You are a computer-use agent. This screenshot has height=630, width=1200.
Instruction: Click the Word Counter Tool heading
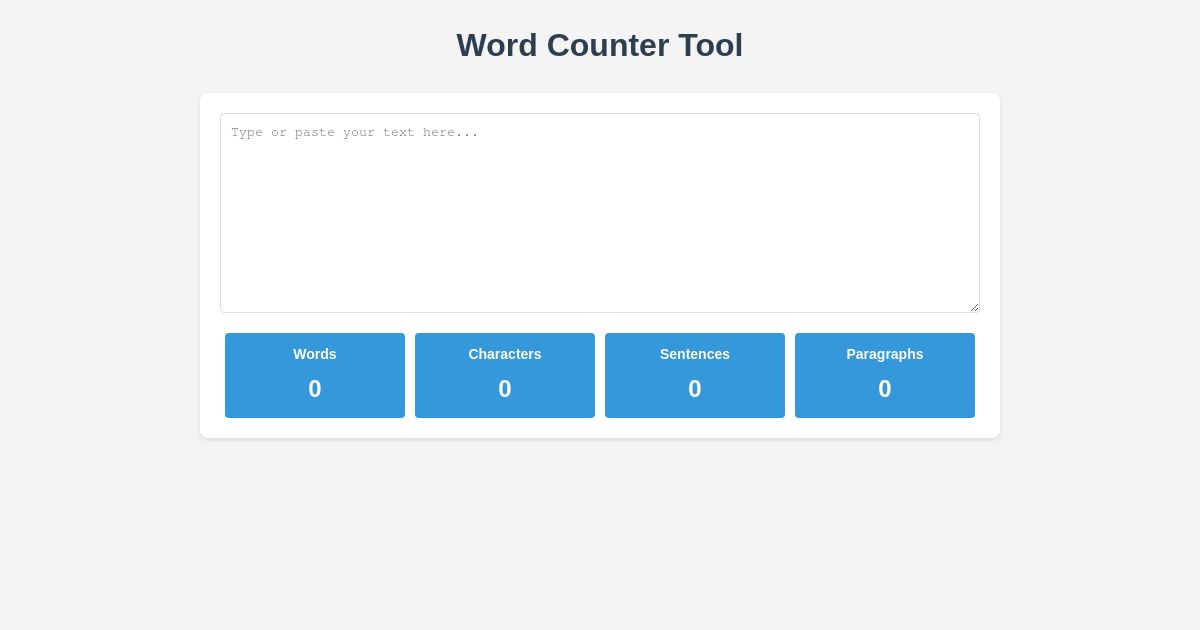coord(600,45)
